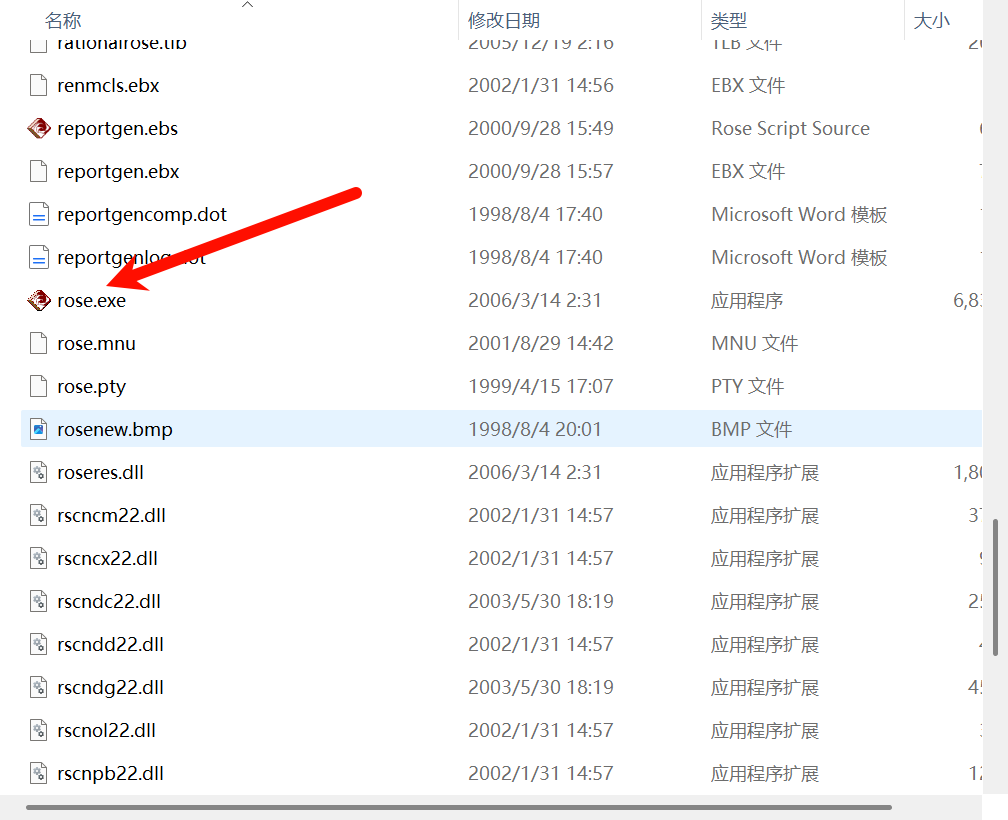This screenshot has width=1008, height=820.
Task: Select file name rscncx22.dll
Action: [x=107, y=558]
